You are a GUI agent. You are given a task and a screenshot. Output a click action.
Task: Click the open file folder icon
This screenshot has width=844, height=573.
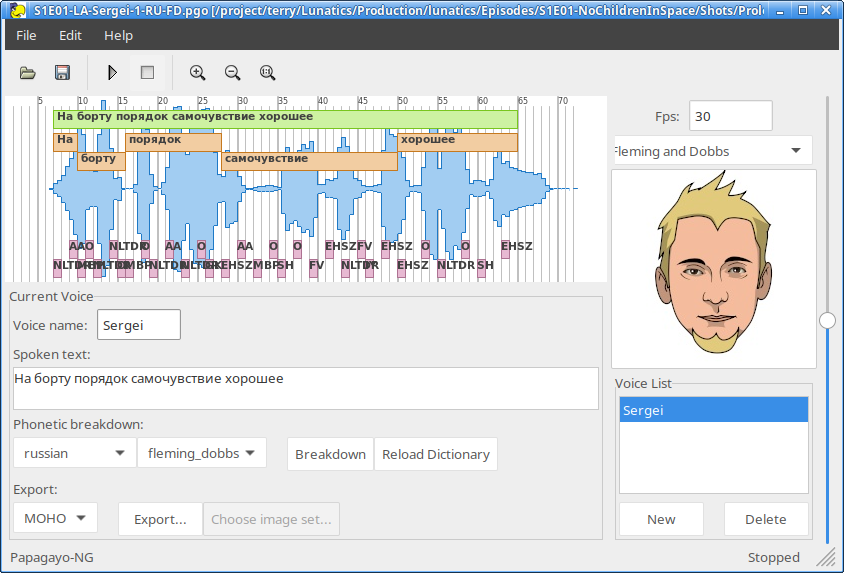(x=28, y=73)
